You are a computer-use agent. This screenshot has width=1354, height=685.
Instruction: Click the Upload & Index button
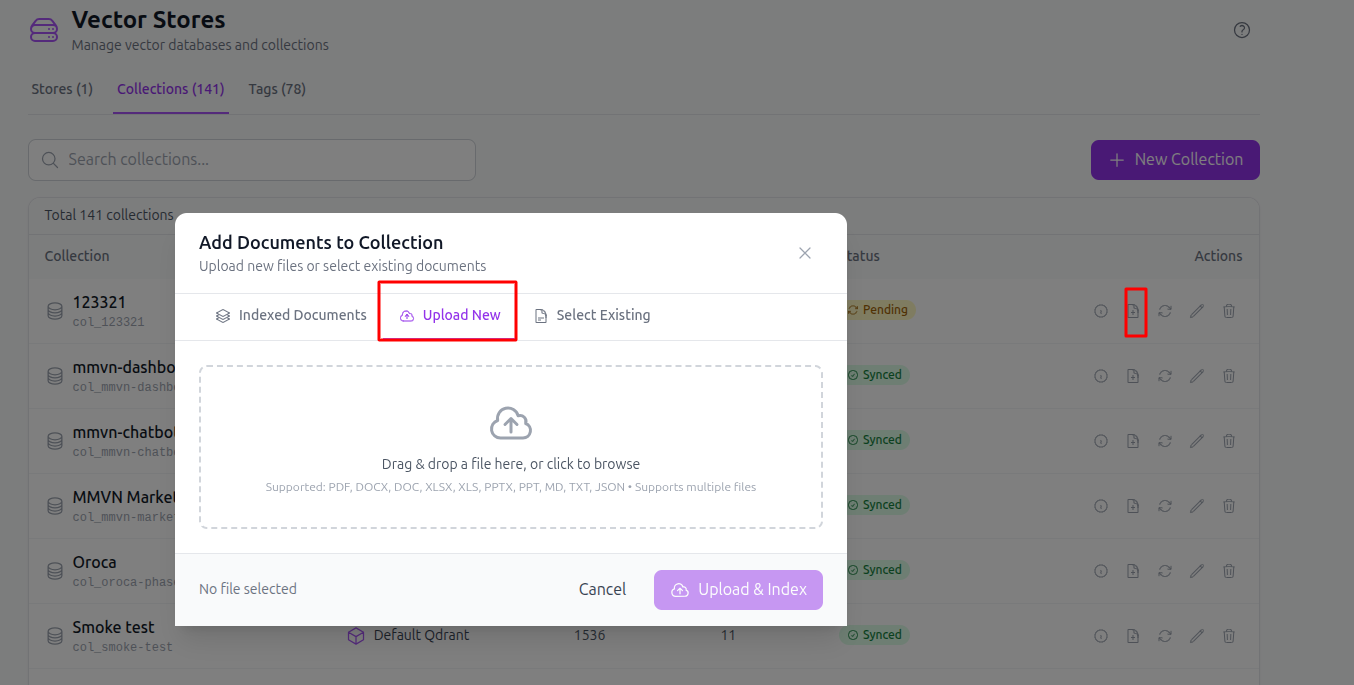point(738,590)
